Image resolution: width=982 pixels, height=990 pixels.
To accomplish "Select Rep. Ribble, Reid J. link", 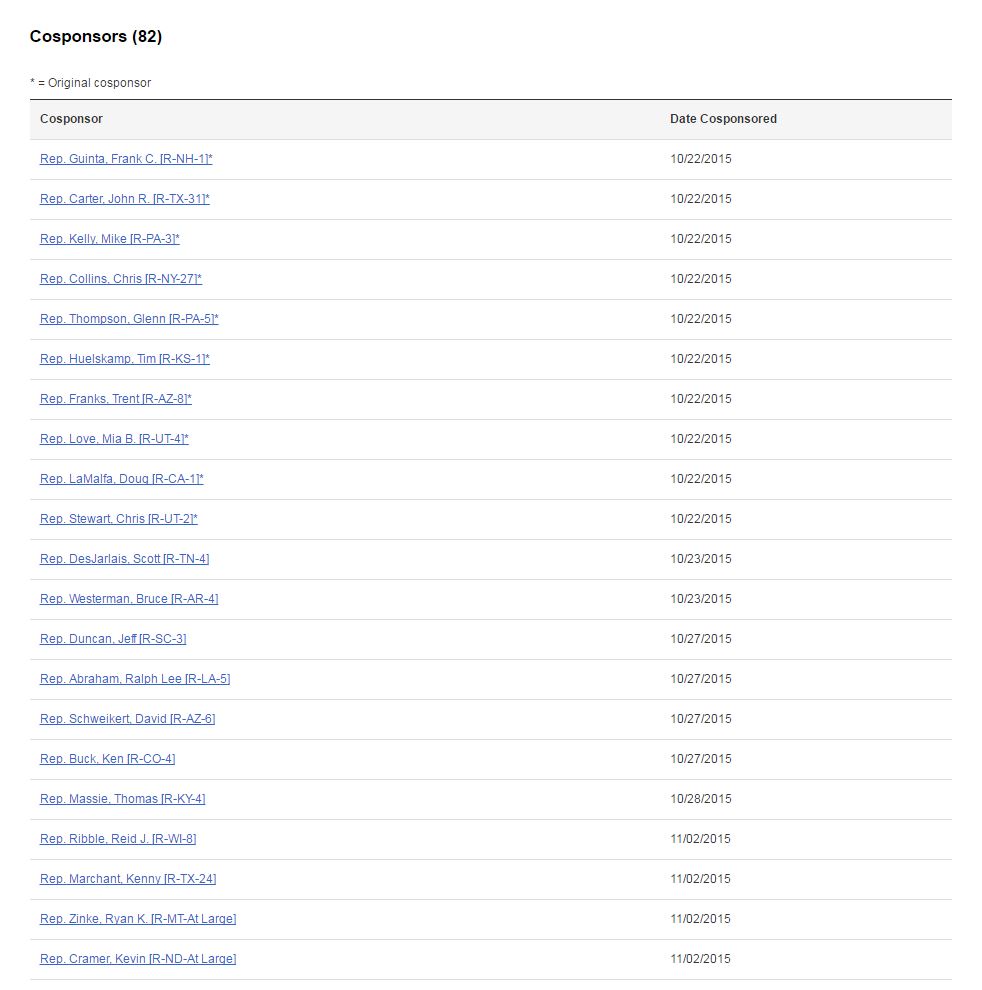I will pos(118,838).
